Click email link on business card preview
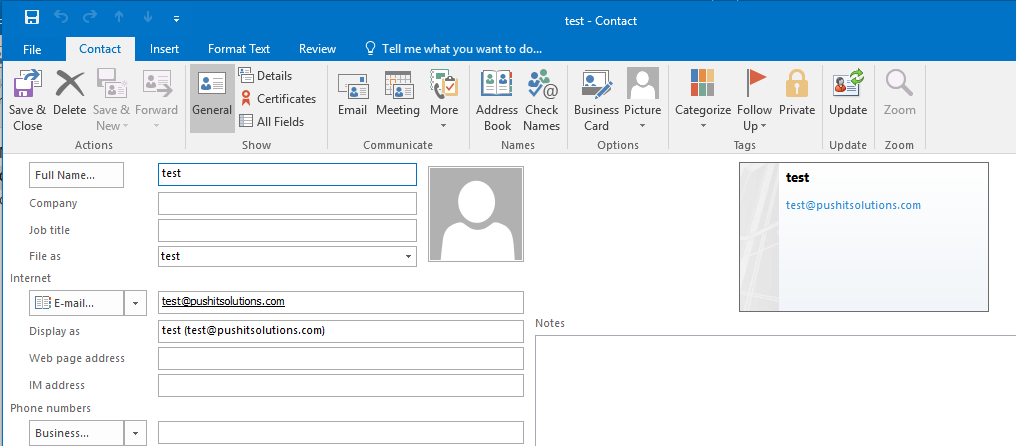The image size is (1016, 446). (x=853, y=205)
